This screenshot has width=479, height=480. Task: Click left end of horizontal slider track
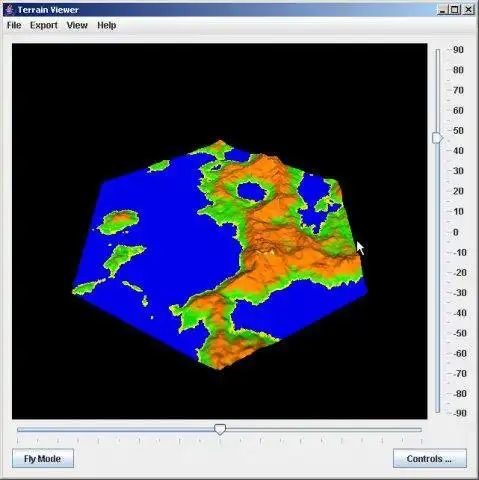18,430
